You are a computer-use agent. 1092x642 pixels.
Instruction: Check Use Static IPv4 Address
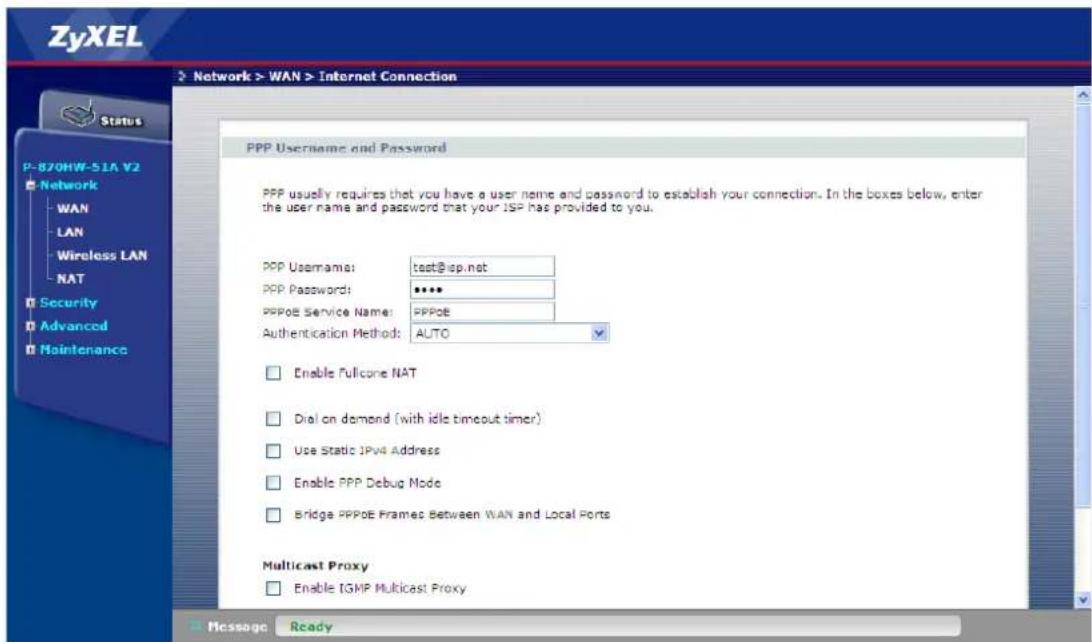[x=273, y=451]
